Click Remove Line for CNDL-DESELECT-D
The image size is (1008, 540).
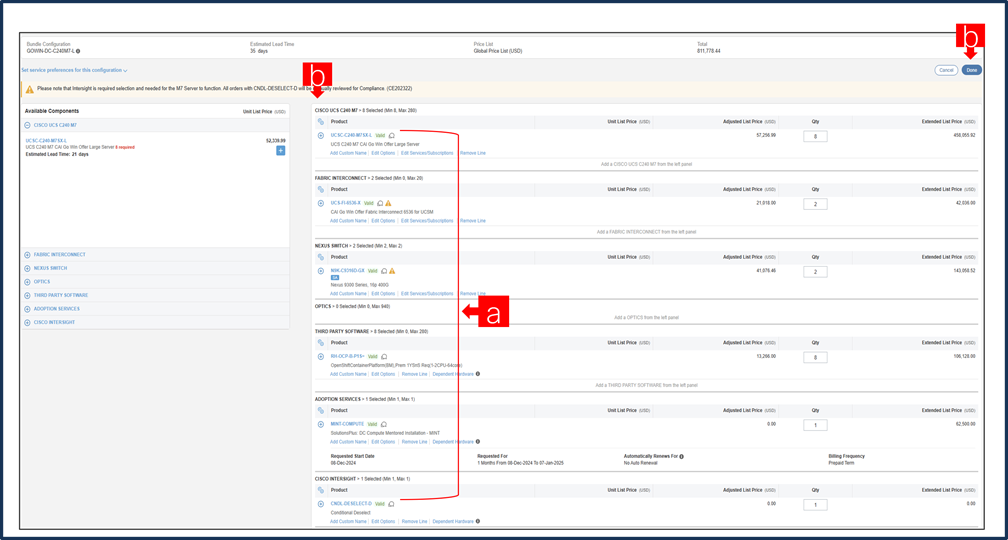(x=414, y=521)
